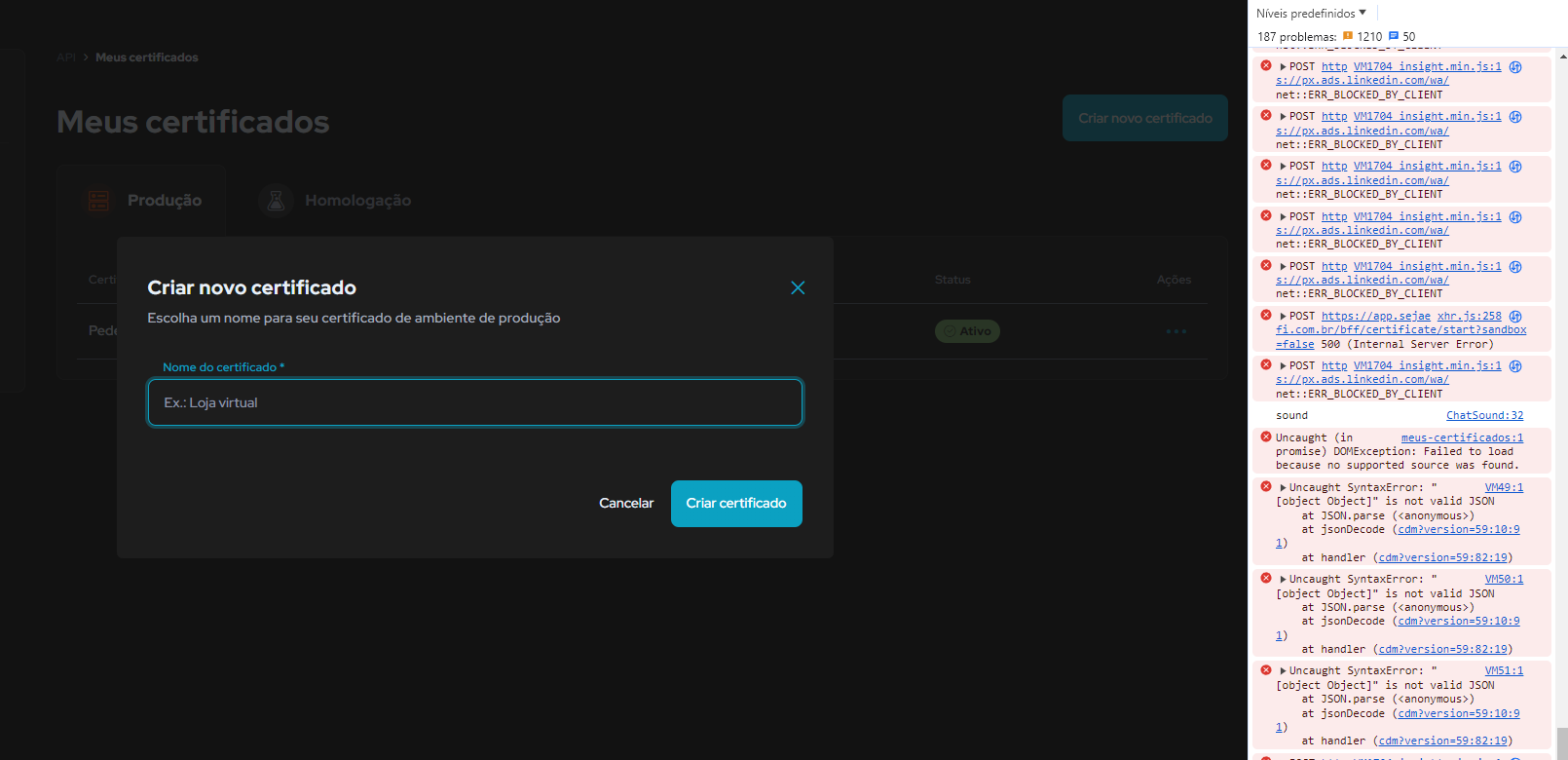Click the Ativo status badge
Viewport: 1568px width, 760px height.
click(967, 331)
